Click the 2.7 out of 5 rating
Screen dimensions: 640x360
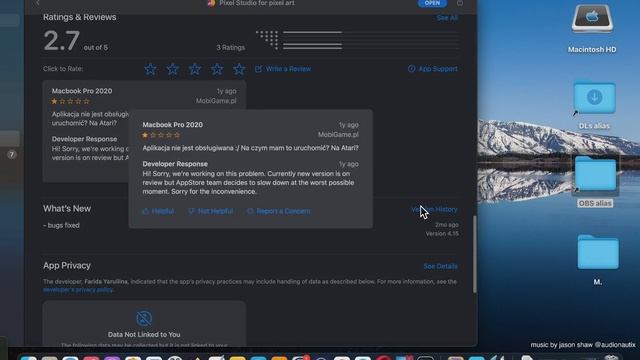pos(76,41)
